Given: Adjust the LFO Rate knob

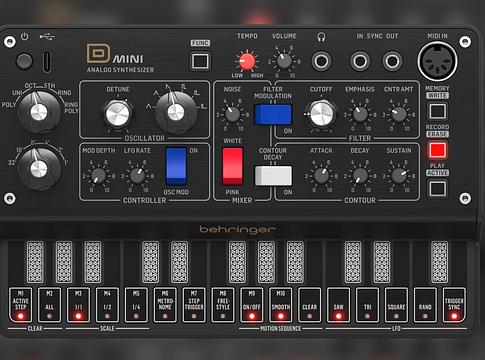Looking at the screenshot, I should click(x=137, y=176).
